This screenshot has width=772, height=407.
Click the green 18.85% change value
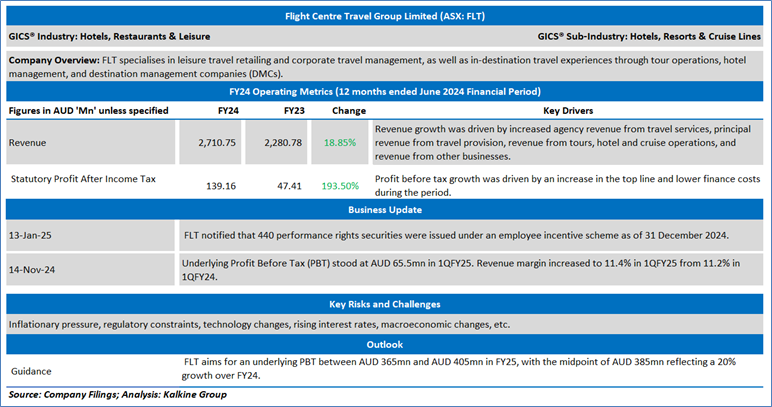(340, 143)
